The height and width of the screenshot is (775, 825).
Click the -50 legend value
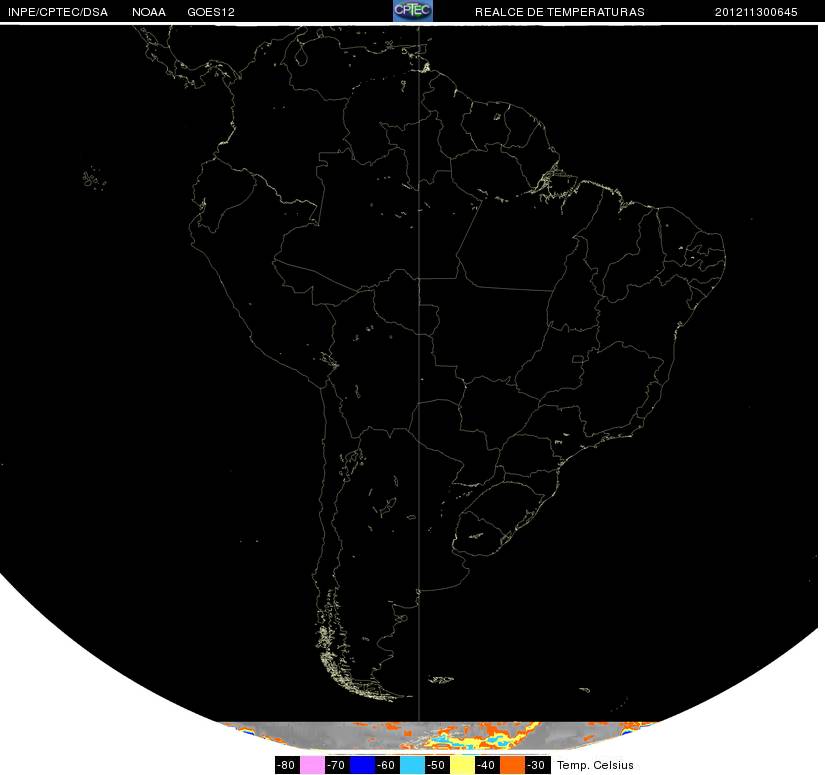[437, 765]
